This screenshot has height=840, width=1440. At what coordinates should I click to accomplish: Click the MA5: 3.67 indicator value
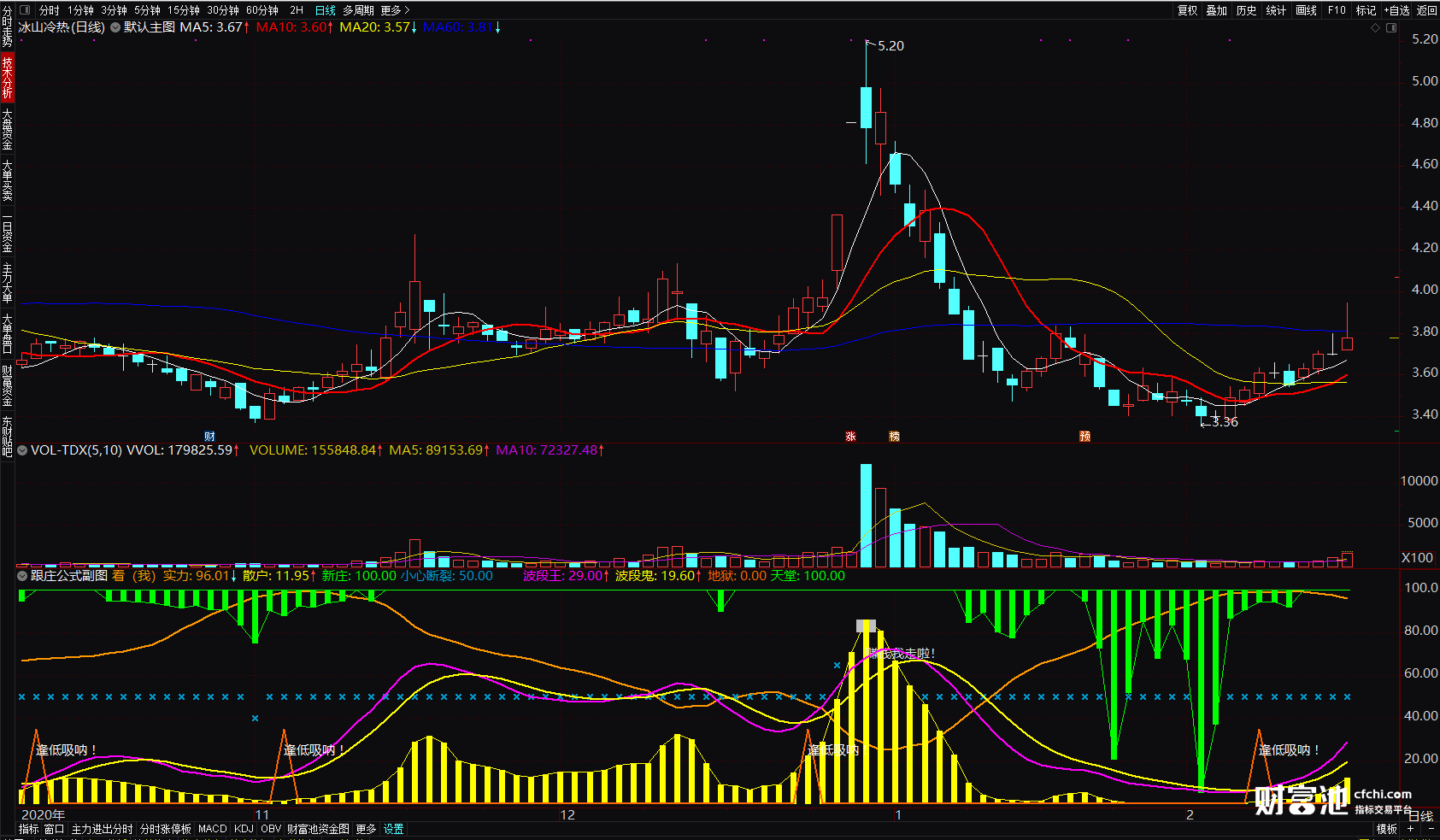coord(215,27)
